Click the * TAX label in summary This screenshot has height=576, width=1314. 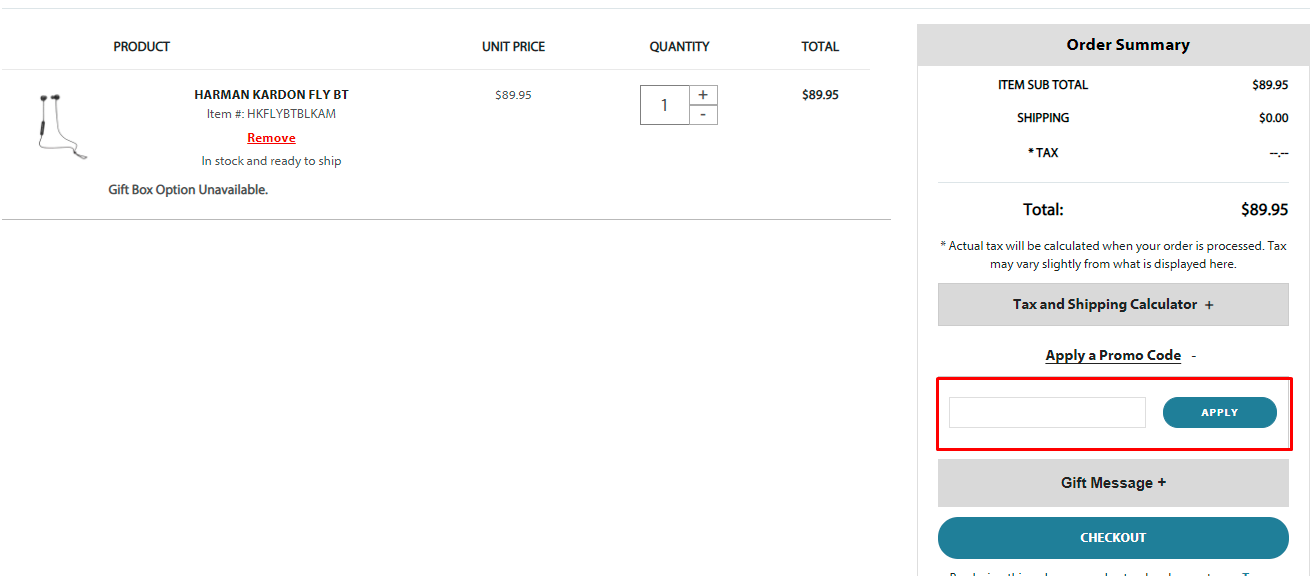pos(1043,153)
